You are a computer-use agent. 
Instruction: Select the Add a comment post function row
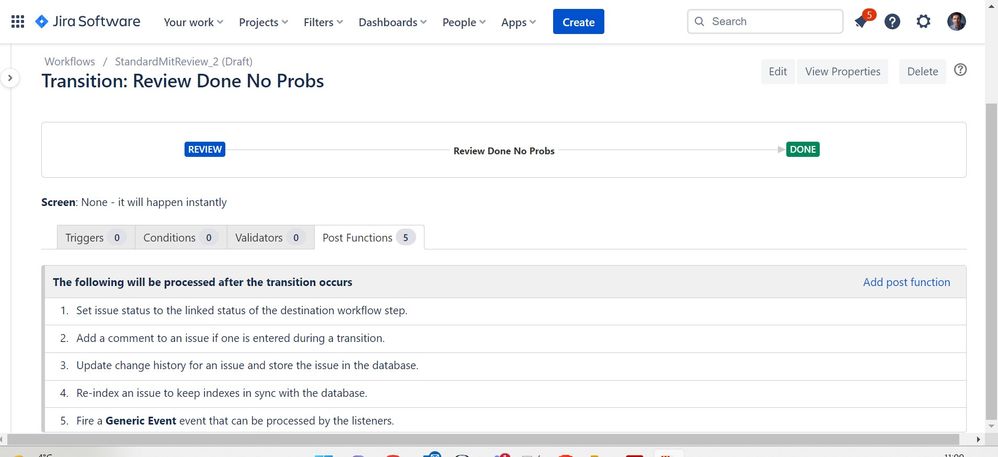(x=505, y=339)
